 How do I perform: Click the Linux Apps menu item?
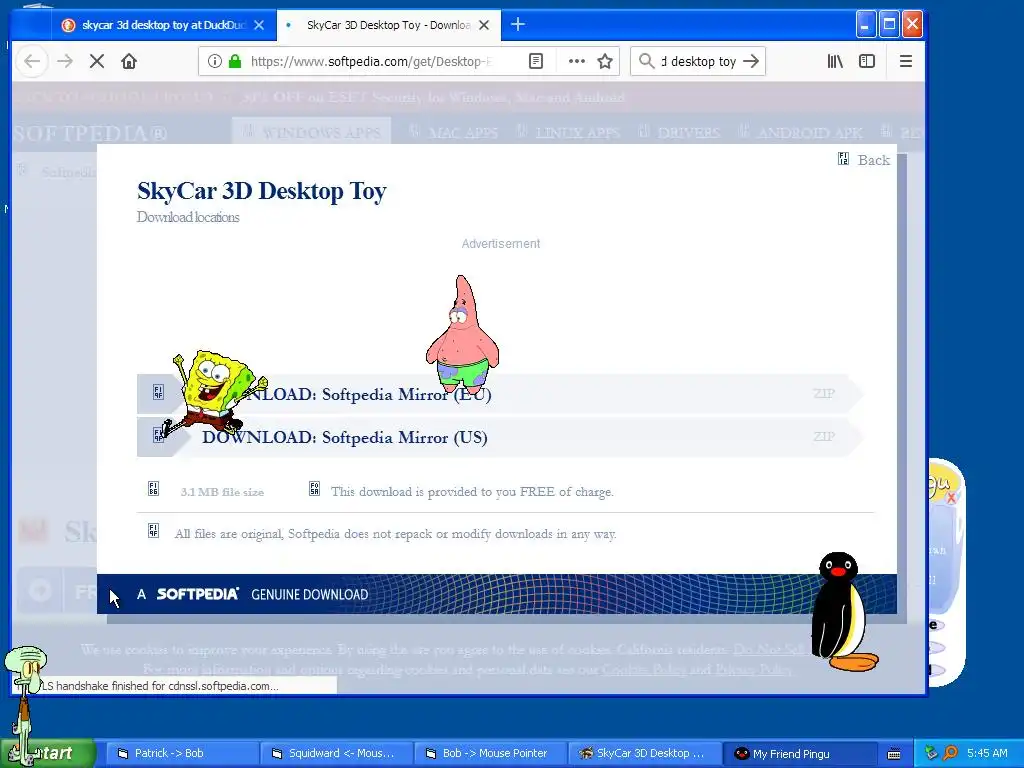tap(568, 132)
